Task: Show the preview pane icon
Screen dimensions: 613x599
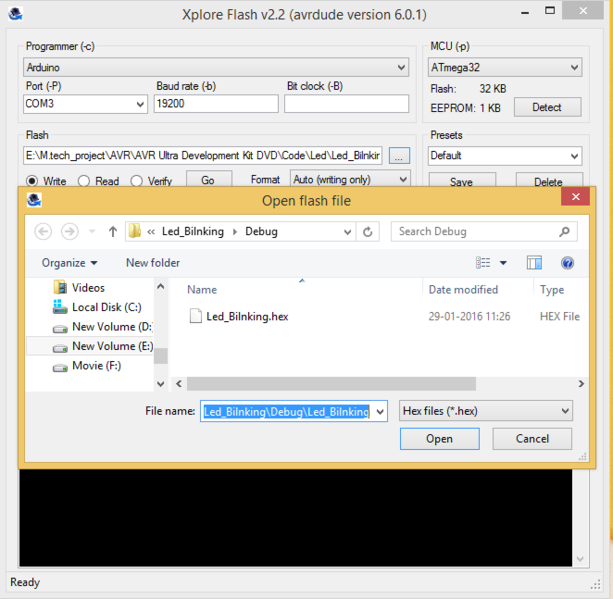Action: pyautogui.click(x=534, y=263)
